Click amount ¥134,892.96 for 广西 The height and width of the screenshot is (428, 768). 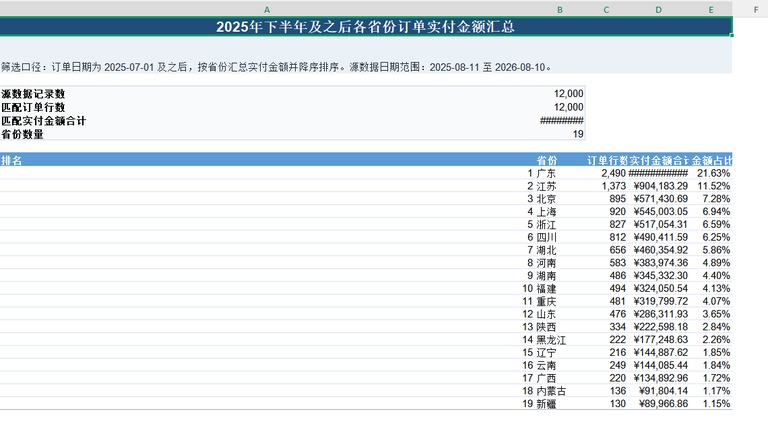click(658, 378)
